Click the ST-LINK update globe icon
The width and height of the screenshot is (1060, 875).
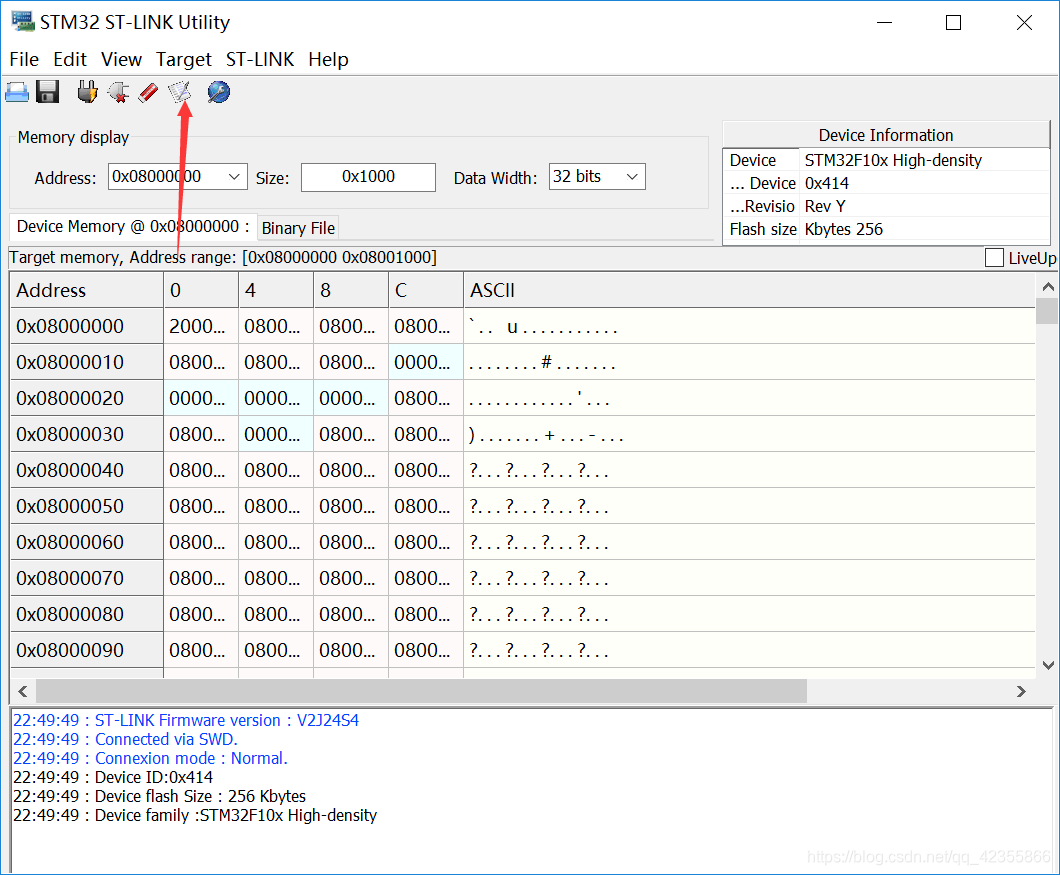218,92
